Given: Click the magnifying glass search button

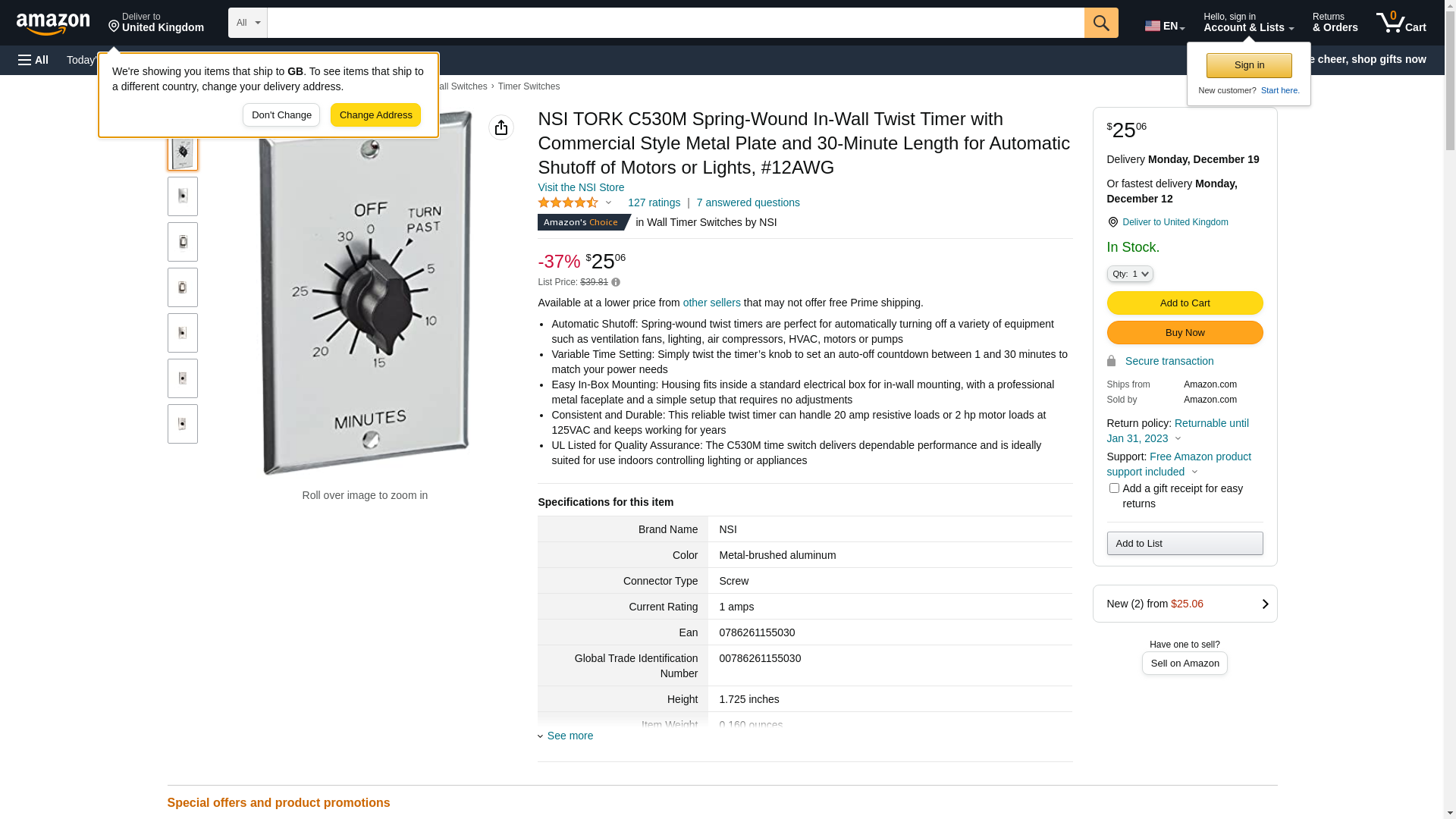Looking at the screenshot, I should pos(1101,23).
